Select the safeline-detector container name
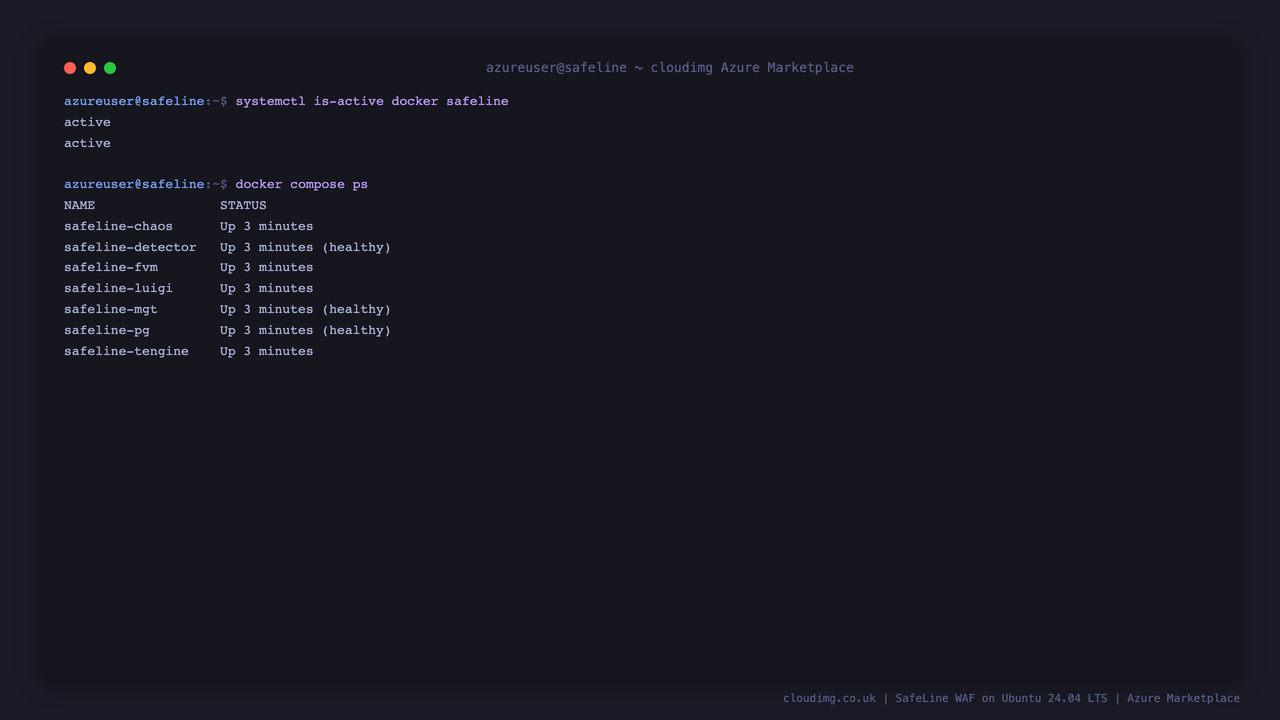 tap(130, 247)
